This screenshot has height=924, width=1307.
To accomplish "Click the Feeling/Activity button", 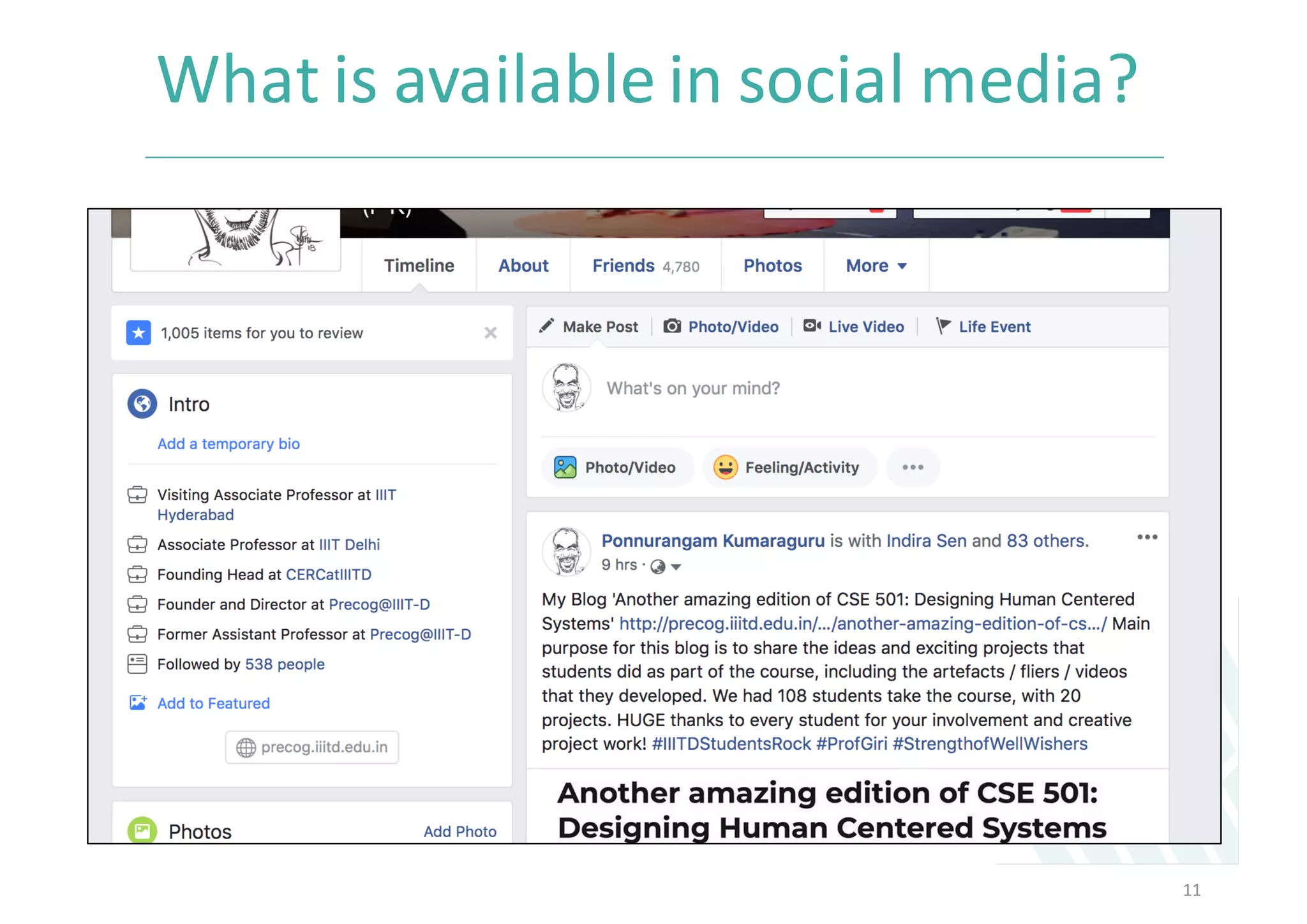I will (x=789, y=467).
